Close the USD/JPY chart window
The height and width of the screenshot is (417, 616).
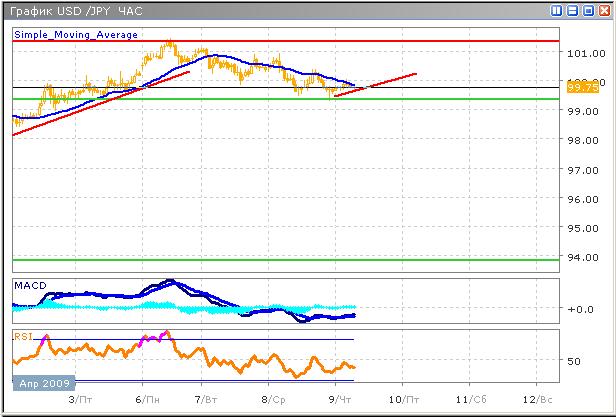tap(604, 11)
